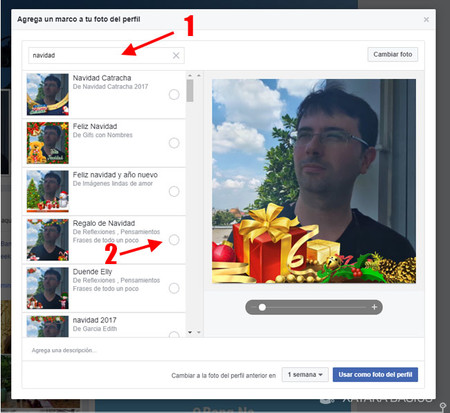Open the Navidad Catracha frame thumbnail
This screenshot has height=413, width=450.
[x=48, y=95]
